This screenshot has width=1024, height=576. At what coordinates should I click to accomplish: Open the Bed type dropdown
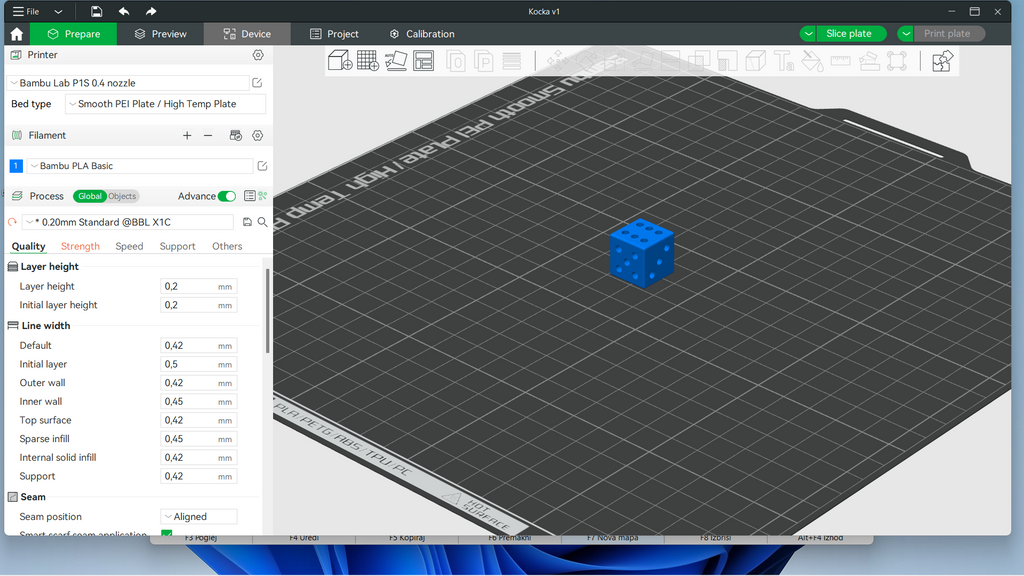coord(165,104)
